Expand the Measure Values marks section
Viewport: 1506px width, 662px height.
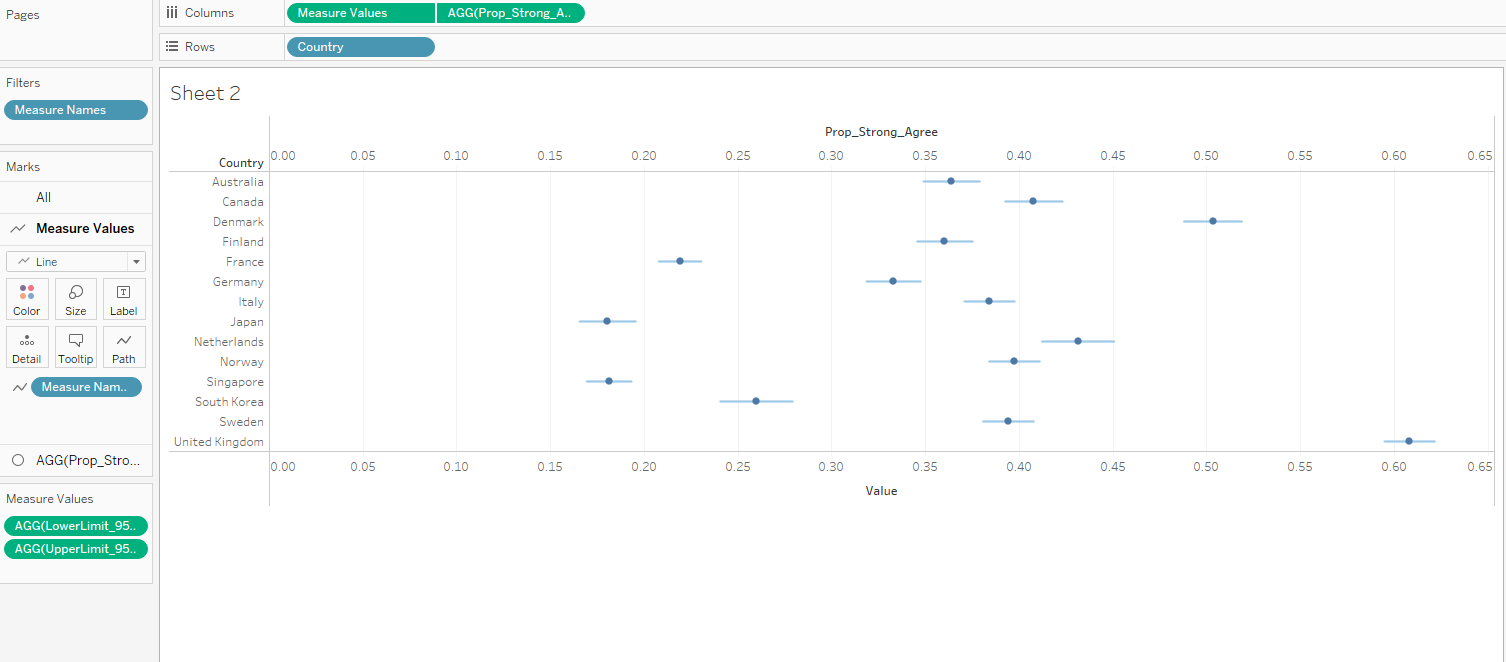tap(84, 228)
